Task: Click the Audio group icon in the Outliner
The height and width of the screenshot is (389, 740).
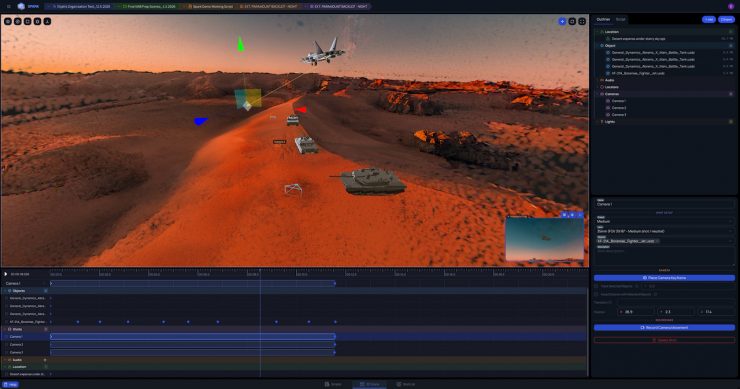Action: point(602,80)
